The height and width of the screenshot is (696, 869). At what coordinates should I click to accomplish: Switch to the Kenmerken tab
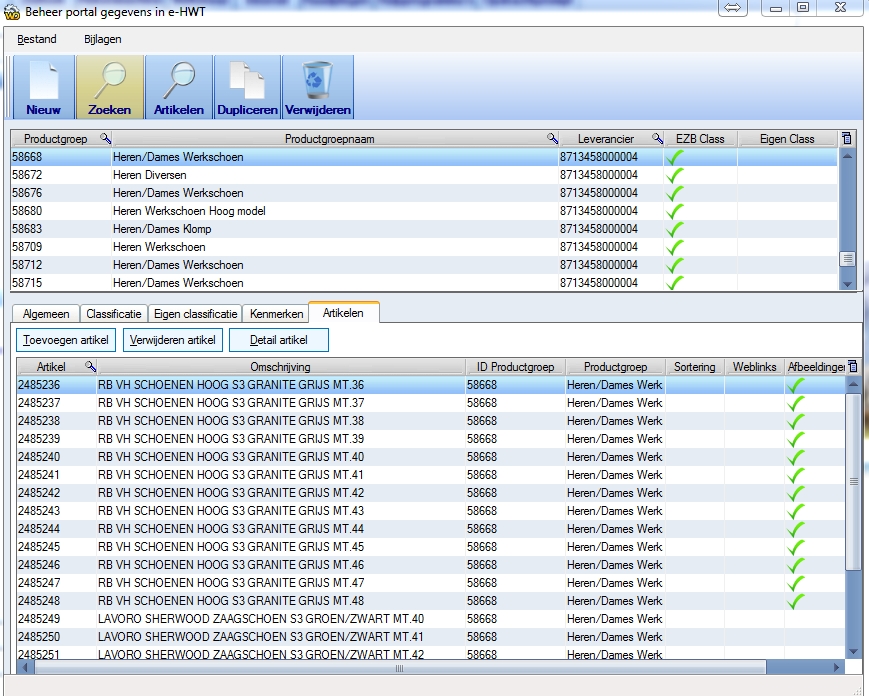click(x=276, y=314)
